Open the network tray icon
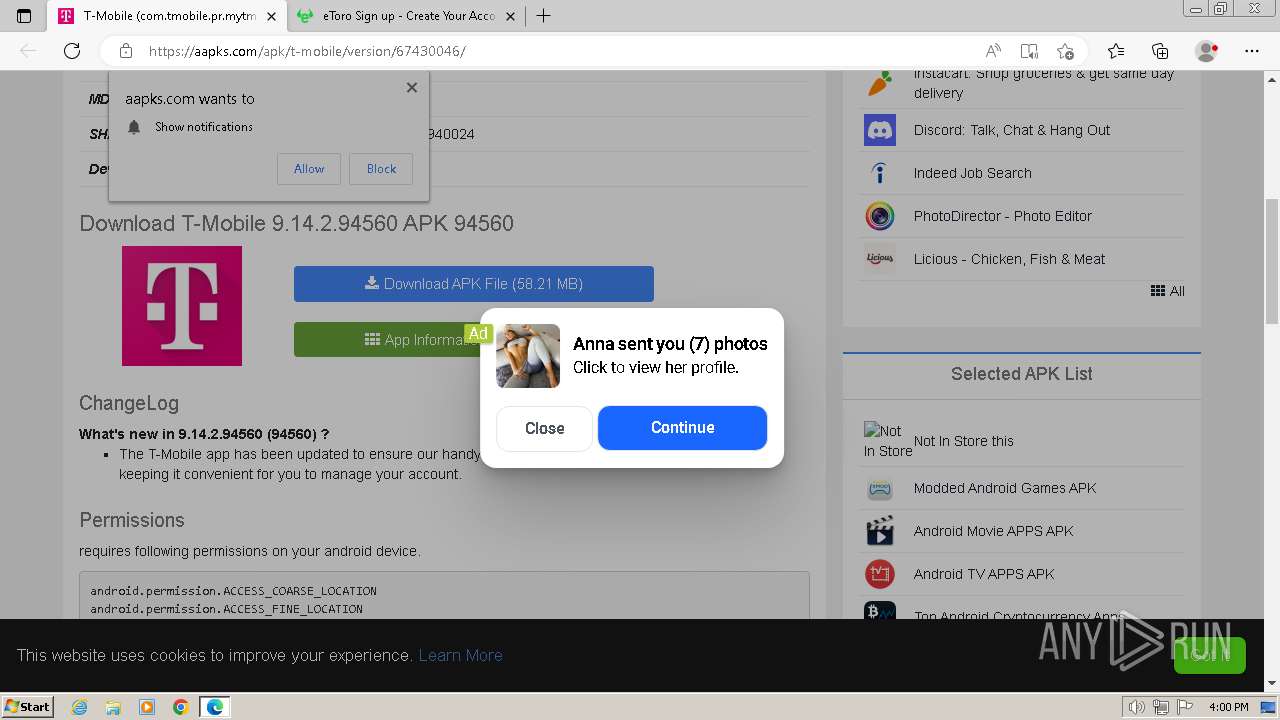 point(1162,707)
